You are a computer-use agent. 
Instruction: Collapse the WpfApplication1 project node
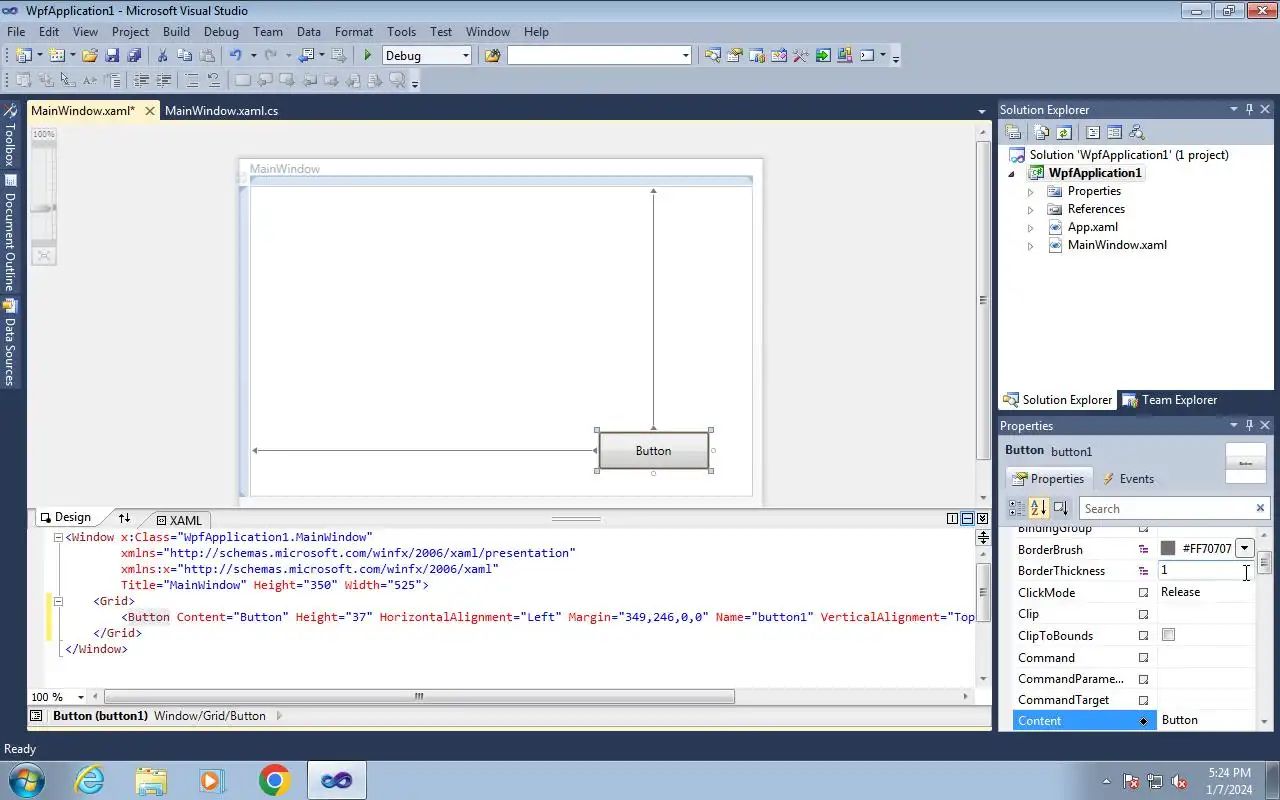point(1012,174)
